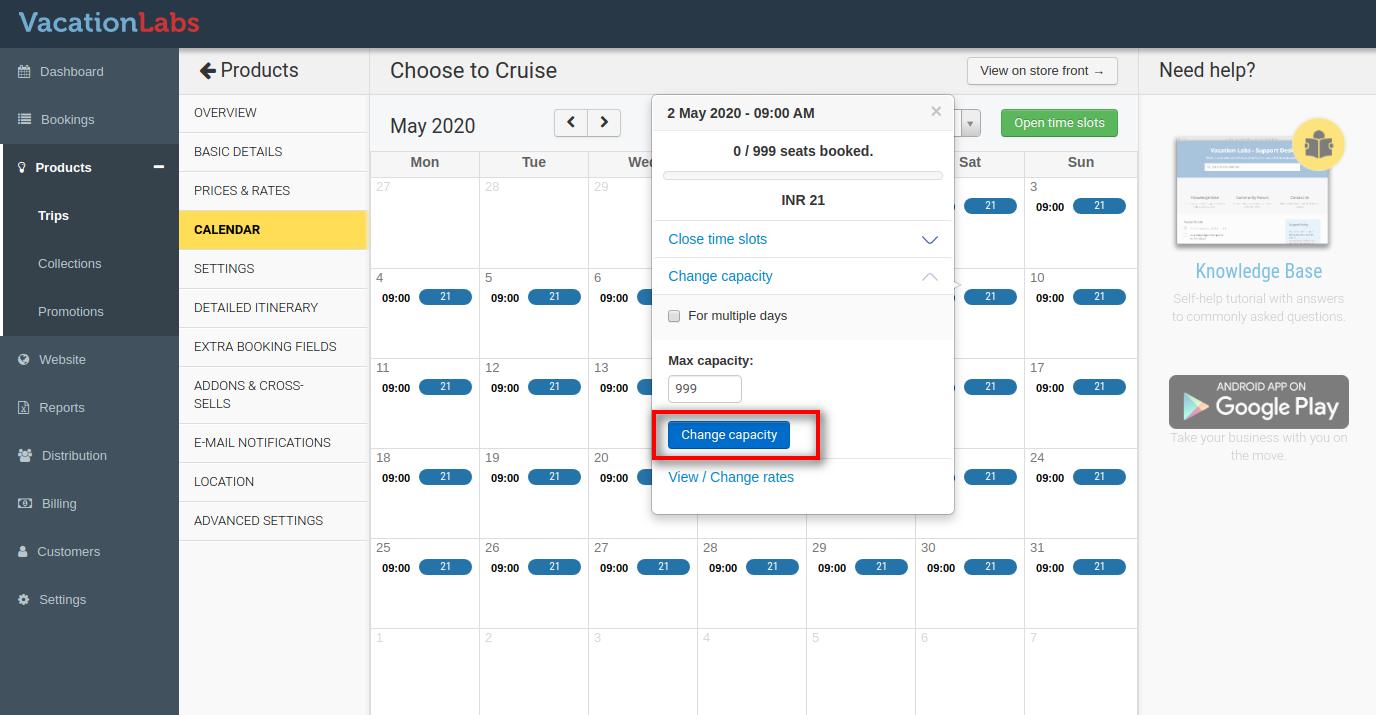
Task: Click the Bookings list icon
Action: (25, 120)
